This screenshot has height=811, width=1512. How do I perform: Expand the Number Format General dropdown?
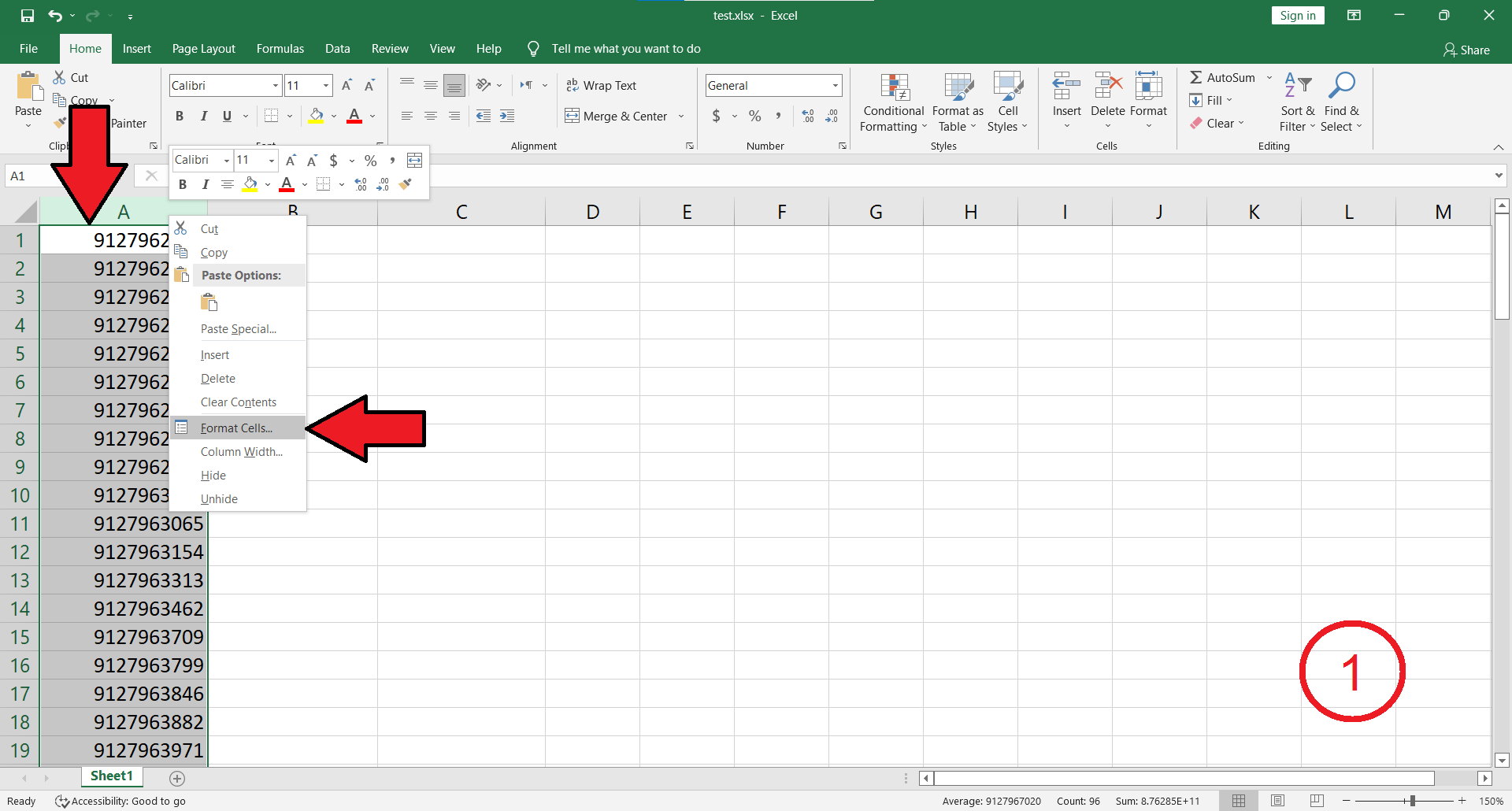click(x=835, y=85)
